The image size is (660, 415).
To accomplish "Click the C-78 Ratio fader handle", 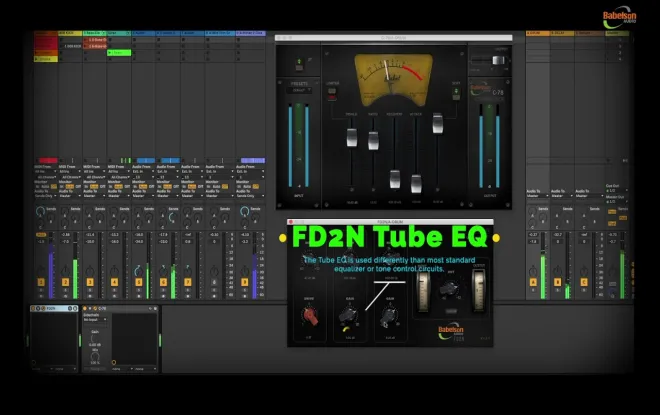I will 373,141.
